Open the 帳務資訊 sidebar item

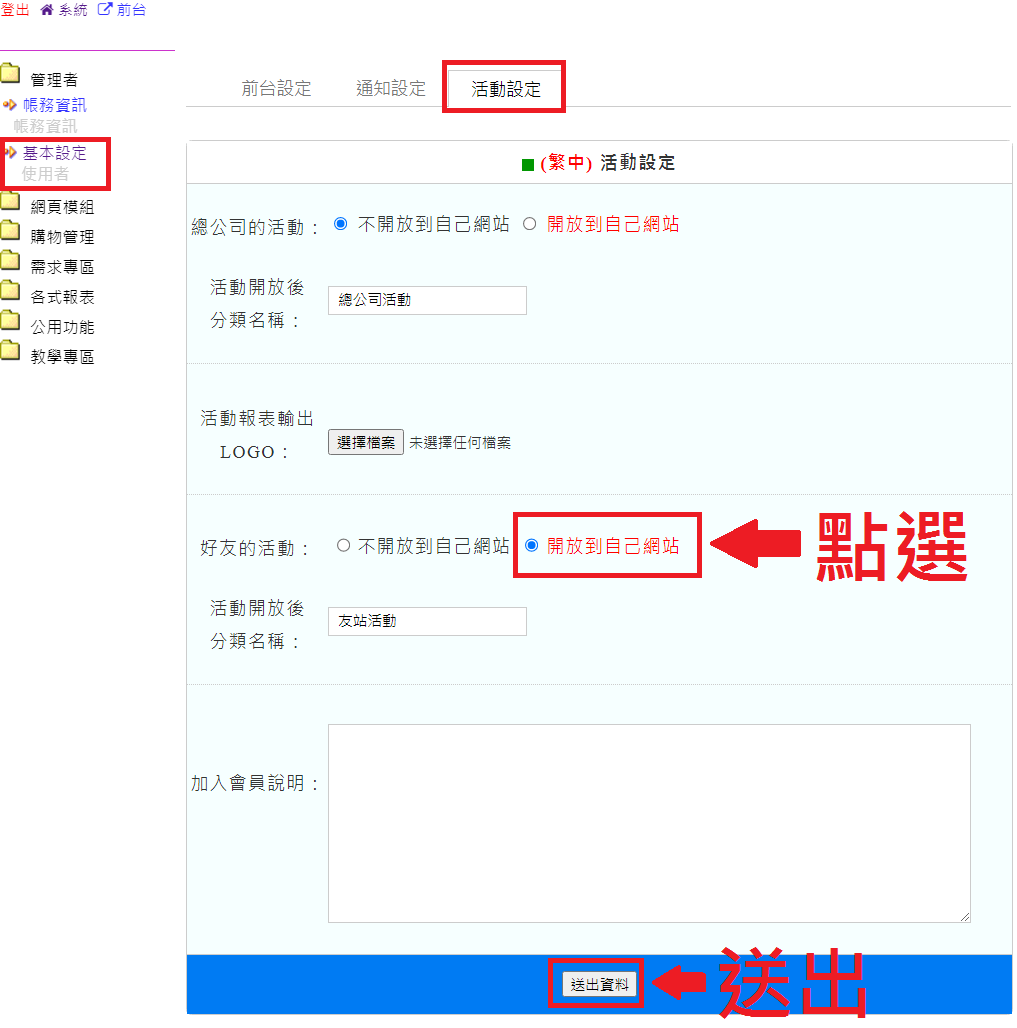click(54, 105)
